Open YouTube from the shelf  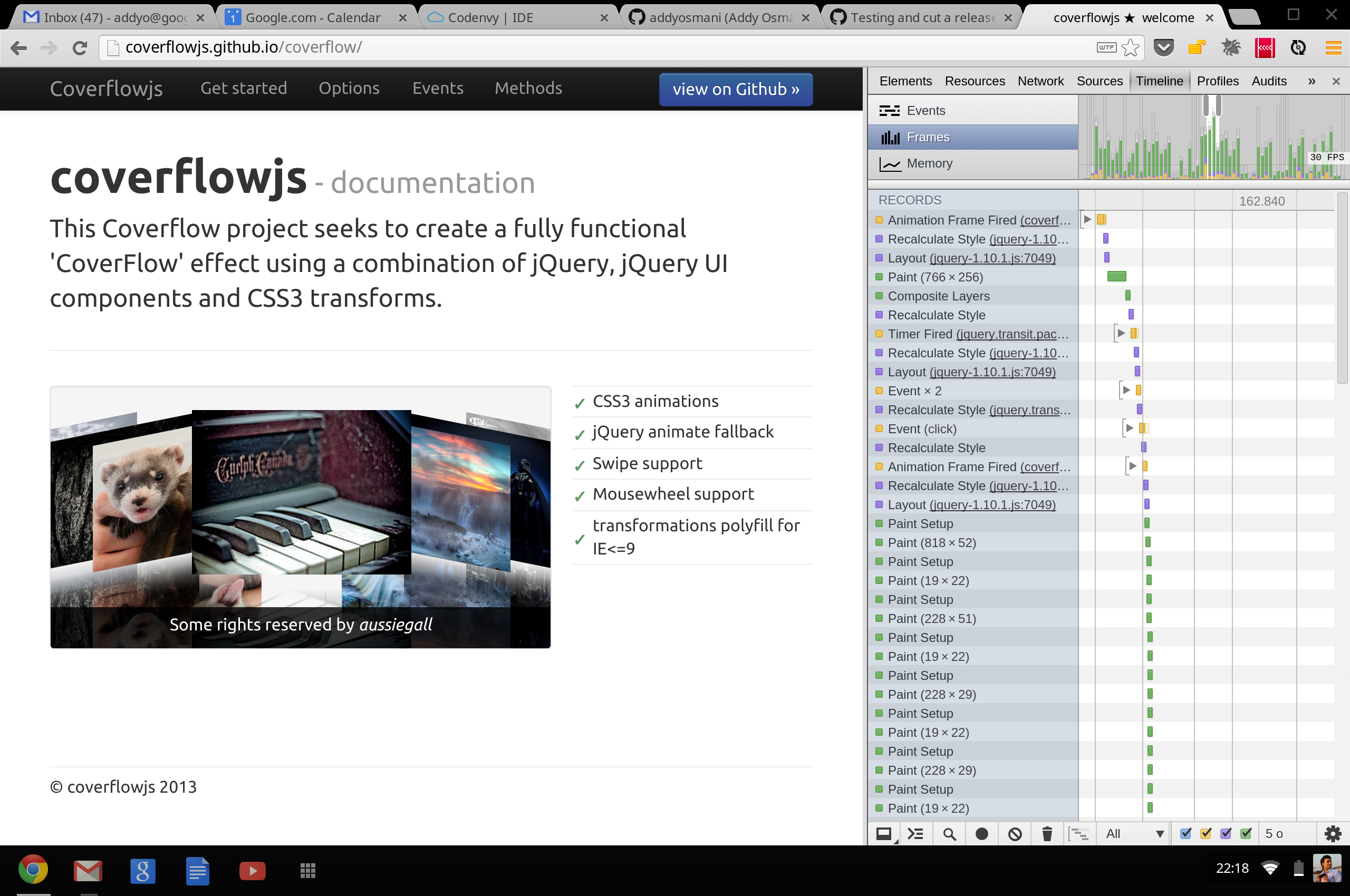252,871
